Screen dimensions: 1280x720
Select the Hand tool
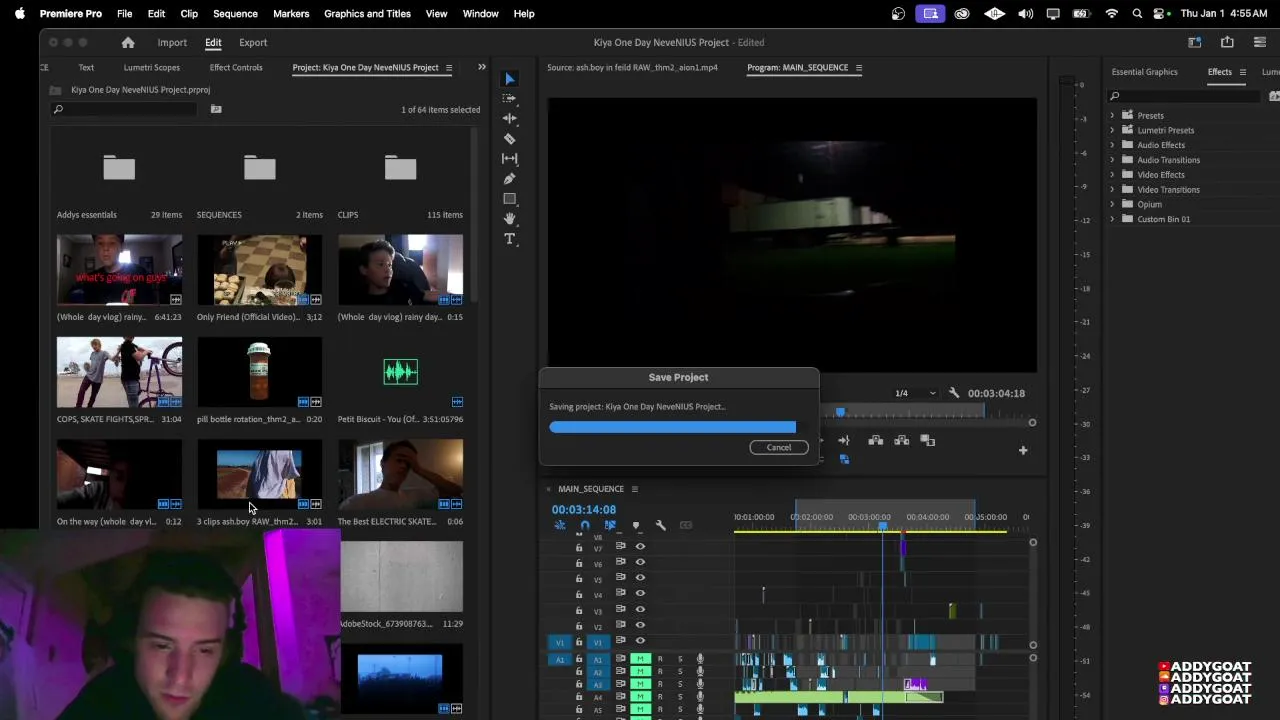pyautogui.click(x=510, y=219)
